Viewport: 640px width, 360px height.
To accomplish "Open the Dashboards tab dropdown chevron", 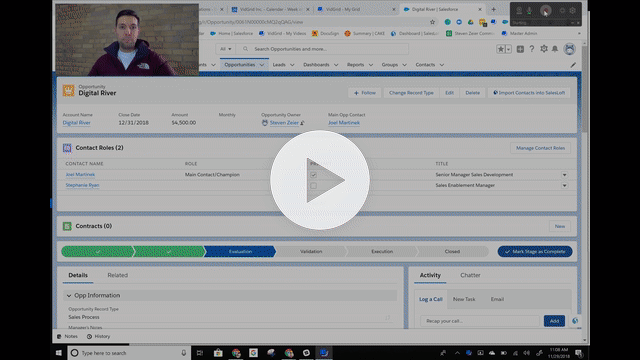I will pyautogui.click(x=336, y=65).
